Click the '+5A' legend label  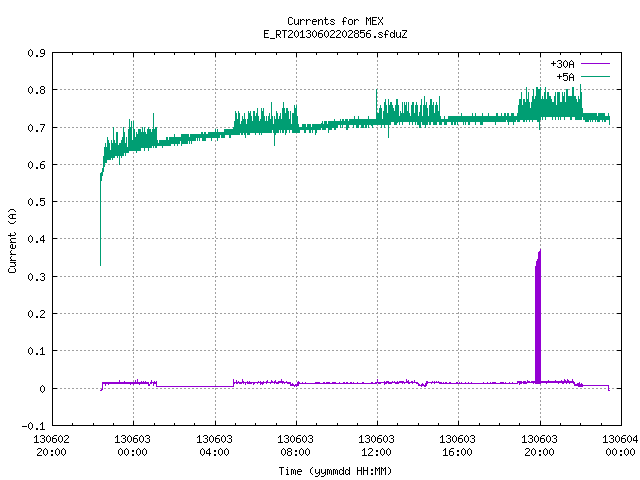tap(565, 77)
